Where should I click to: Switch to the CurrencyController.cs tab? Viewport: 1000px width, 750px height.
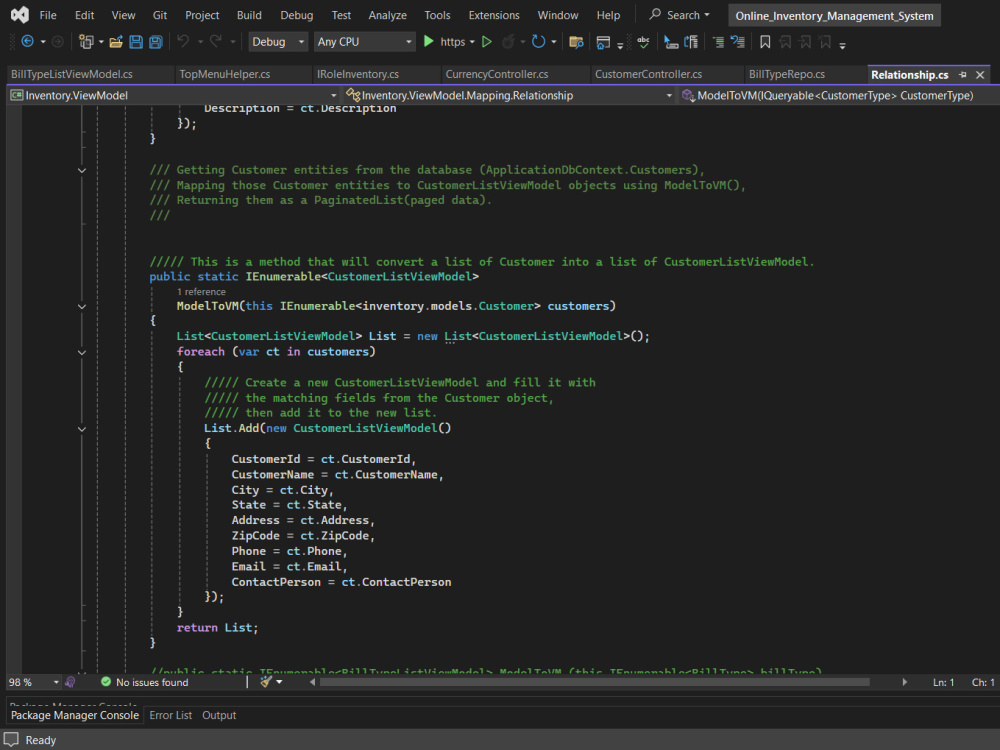click(497, 74)
